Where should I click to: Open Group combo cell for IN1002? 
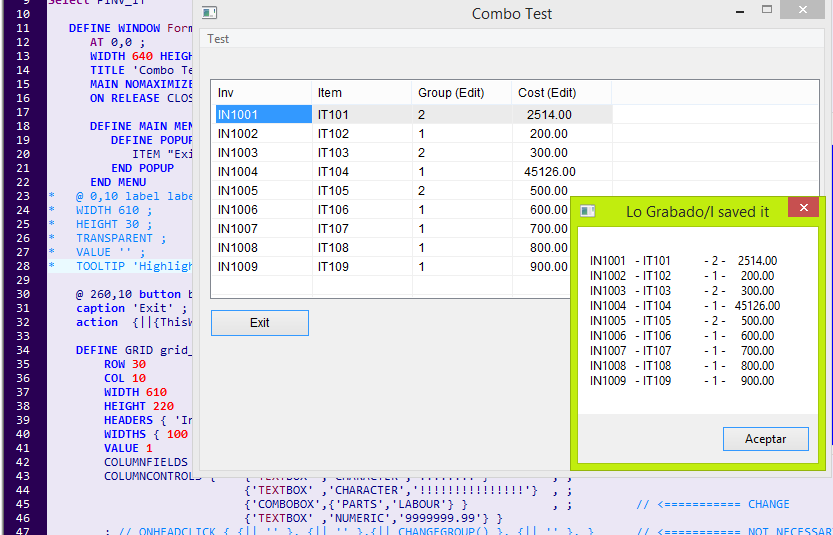pyautogui.click(x=461, y=134)
